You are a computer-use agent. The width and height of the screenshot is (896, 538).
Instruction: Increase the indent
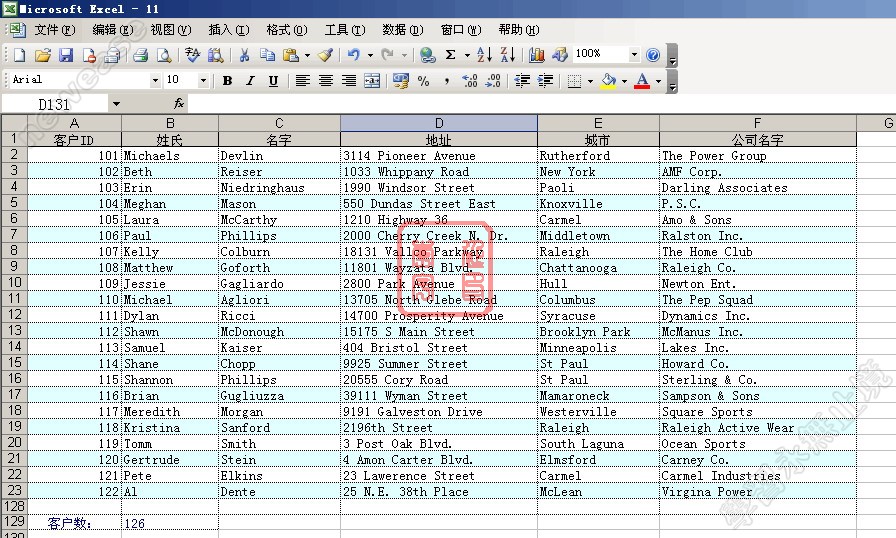[x=545, y=81]
